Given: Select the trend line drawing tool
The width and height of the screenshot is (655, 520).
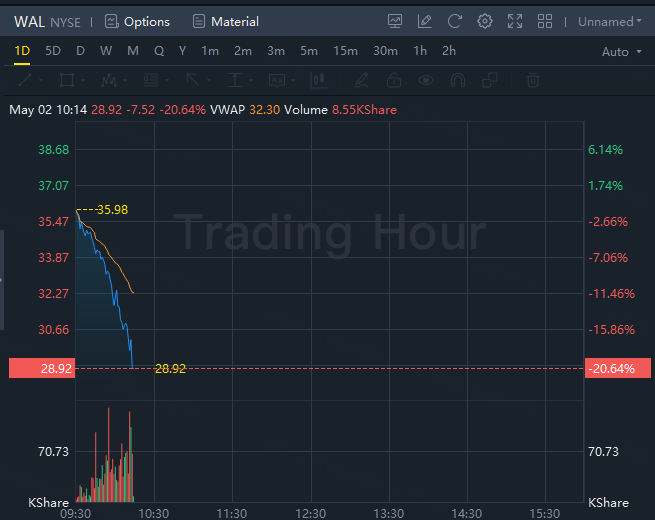Looking at the screenshot, I should (x=25, y=80).
